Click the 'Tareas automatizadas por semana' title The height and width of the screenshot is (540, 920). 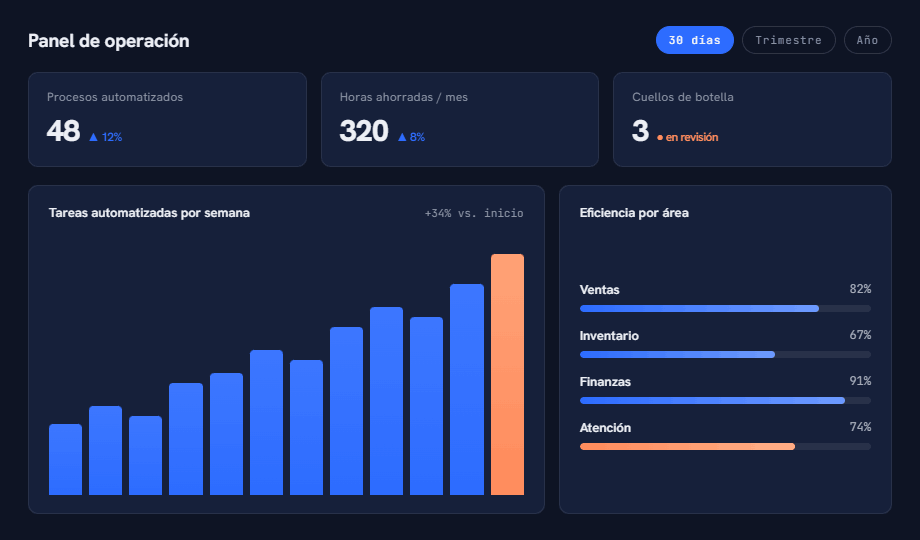tap(149, 213)
